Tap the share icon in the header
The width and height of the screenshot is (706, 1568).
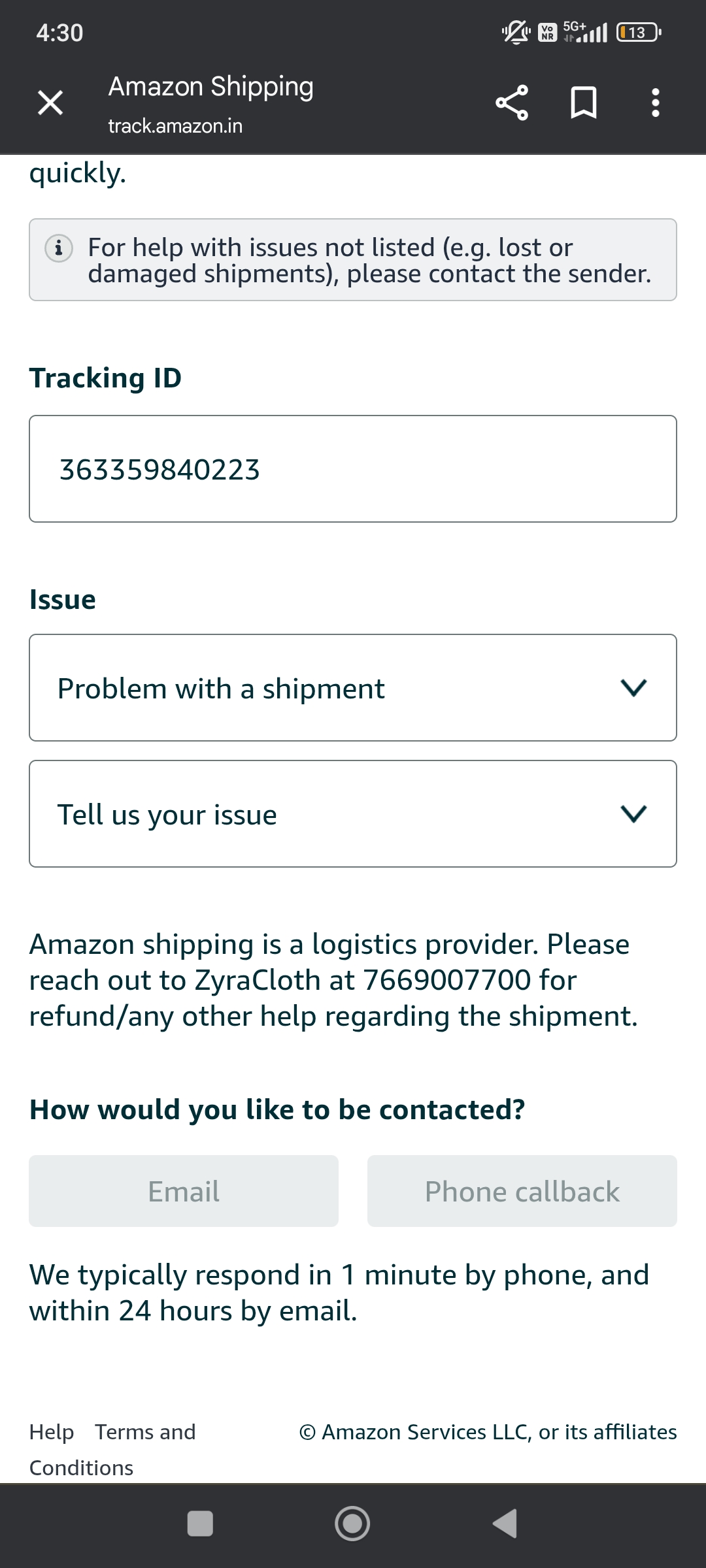click(511, 103)
